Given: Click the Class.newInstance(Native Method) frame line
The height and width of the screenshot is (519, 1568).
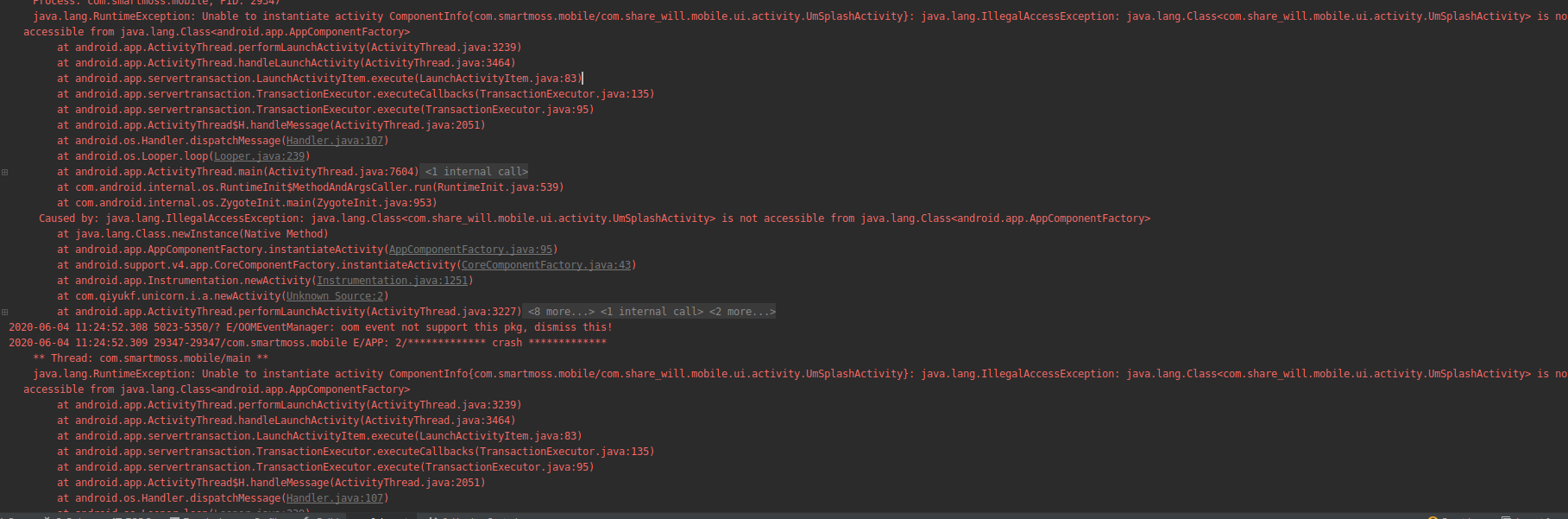Looking at the screenshot, I should pos(192,234).
